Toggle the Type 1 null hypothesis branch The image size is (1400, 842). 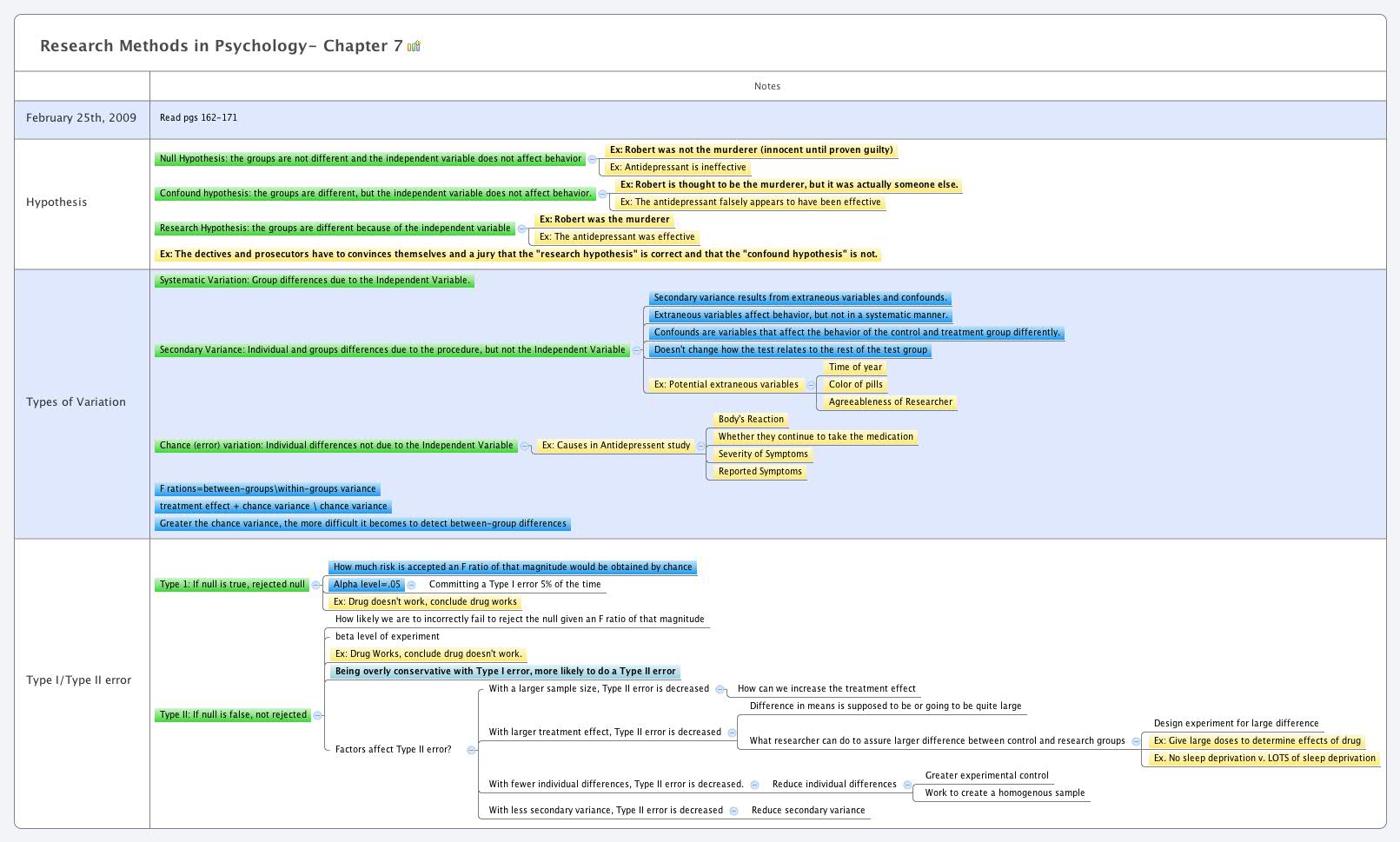coord(315,585)
